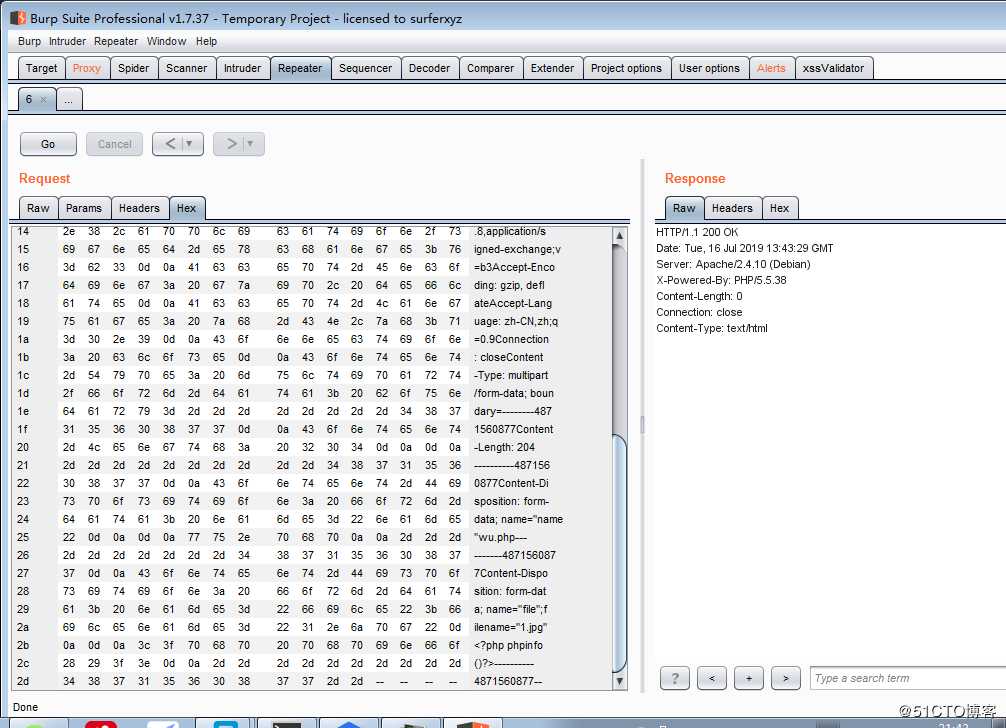Click the Go button to send the request
The image size is (1006, 728).
(48, 144)
